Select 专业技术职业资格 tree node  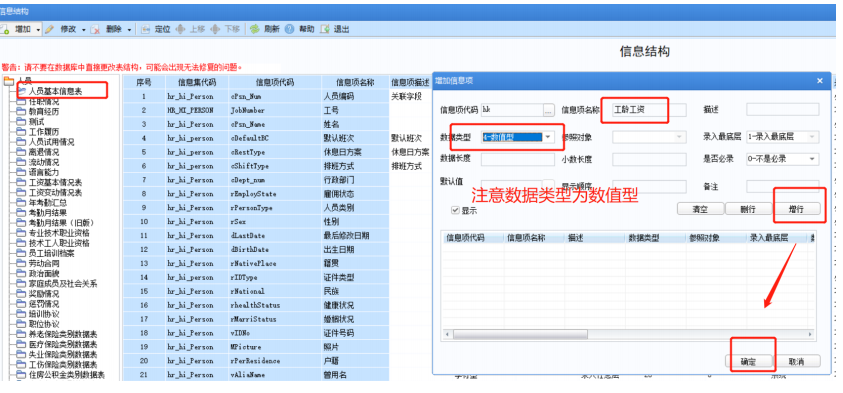point(59,233)
